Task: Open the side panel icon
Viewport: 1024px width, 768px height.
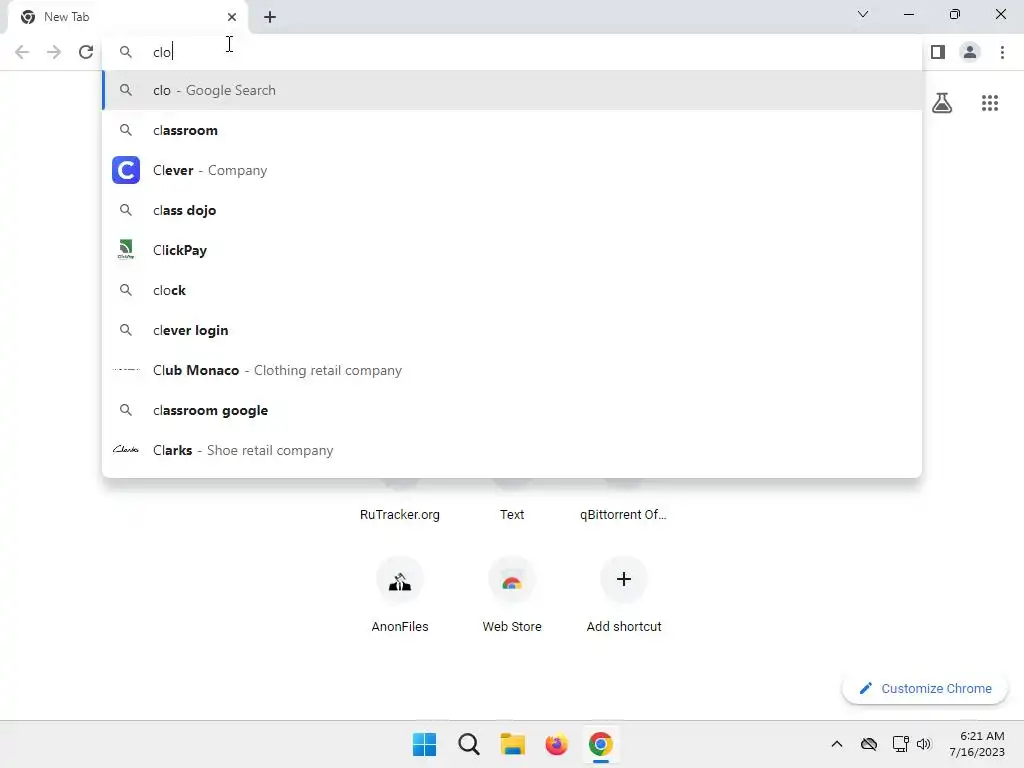Action: click(938, 52)
